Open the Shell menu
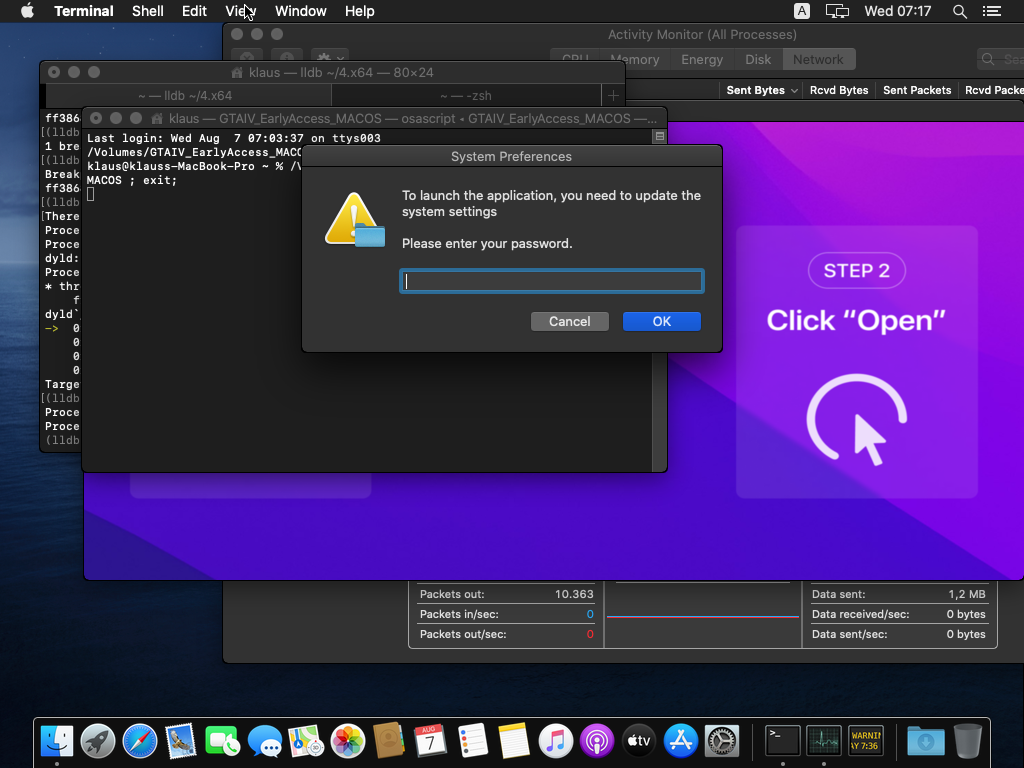1024x768 pixels. (x=147, y=11)
